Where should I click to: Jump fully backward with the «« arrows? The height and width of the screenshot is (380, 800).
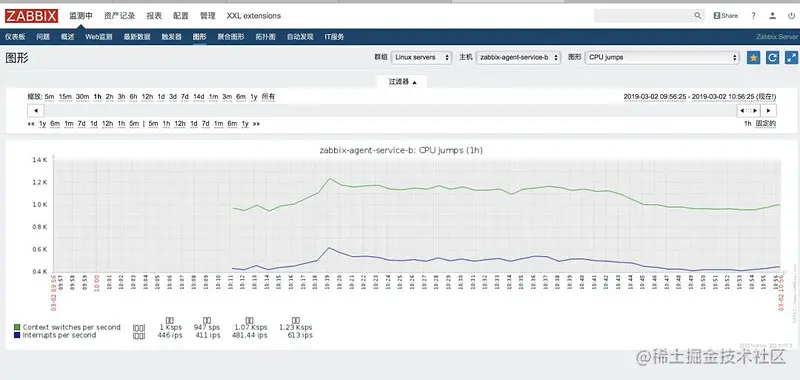pyautogui.click(x=31, y=124)
